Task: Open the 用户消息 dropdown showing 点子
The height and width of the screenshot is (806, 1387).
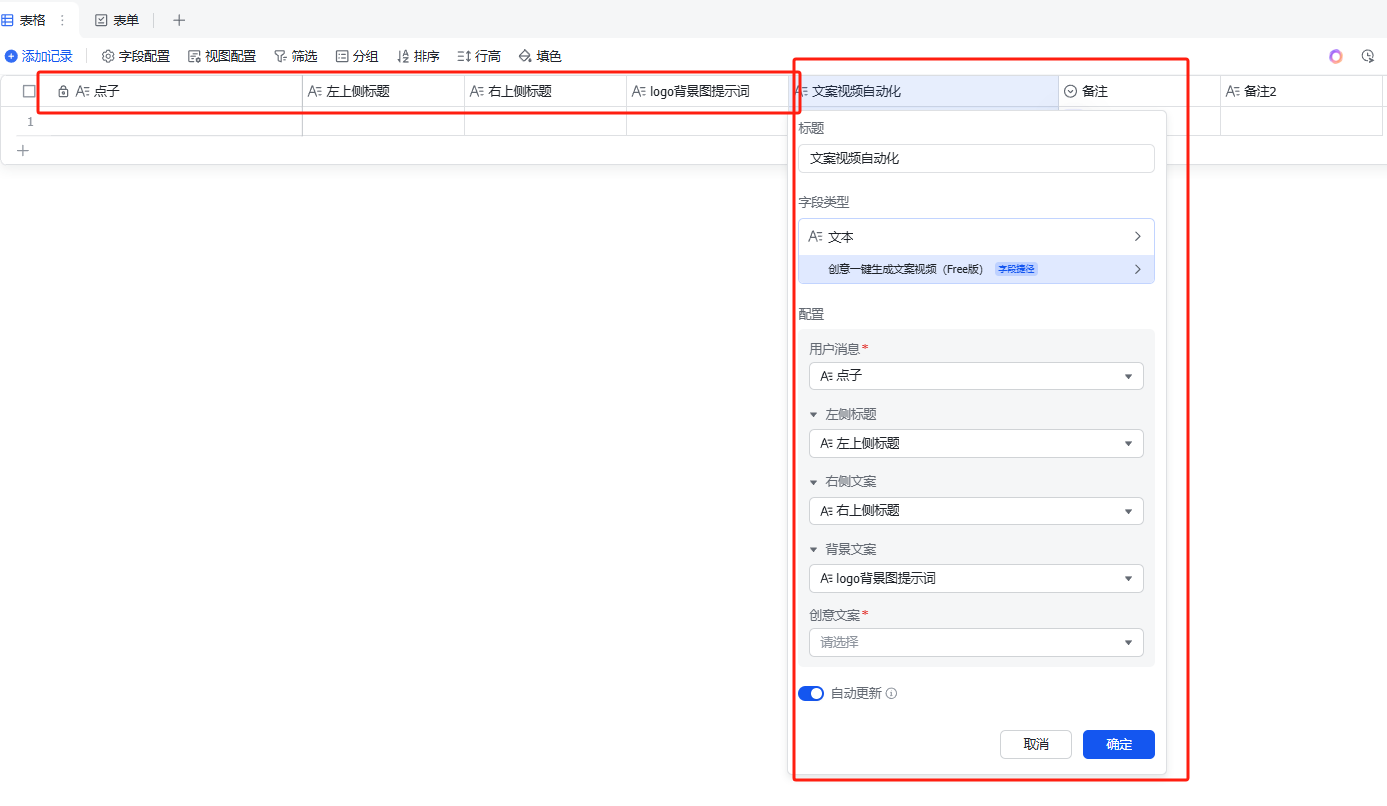Action: (976, 376)
